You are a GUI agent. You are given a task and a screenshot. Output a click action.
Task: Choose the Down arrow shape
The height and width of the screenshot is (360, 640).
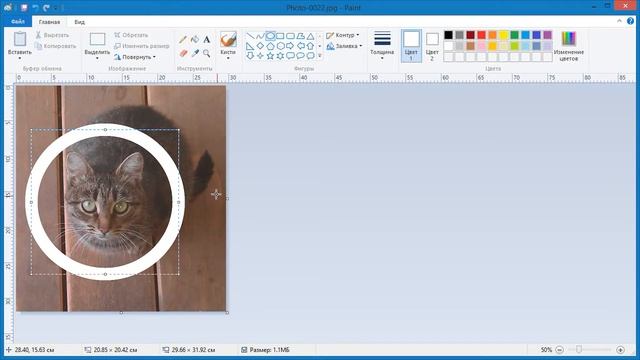pos(250,56)
